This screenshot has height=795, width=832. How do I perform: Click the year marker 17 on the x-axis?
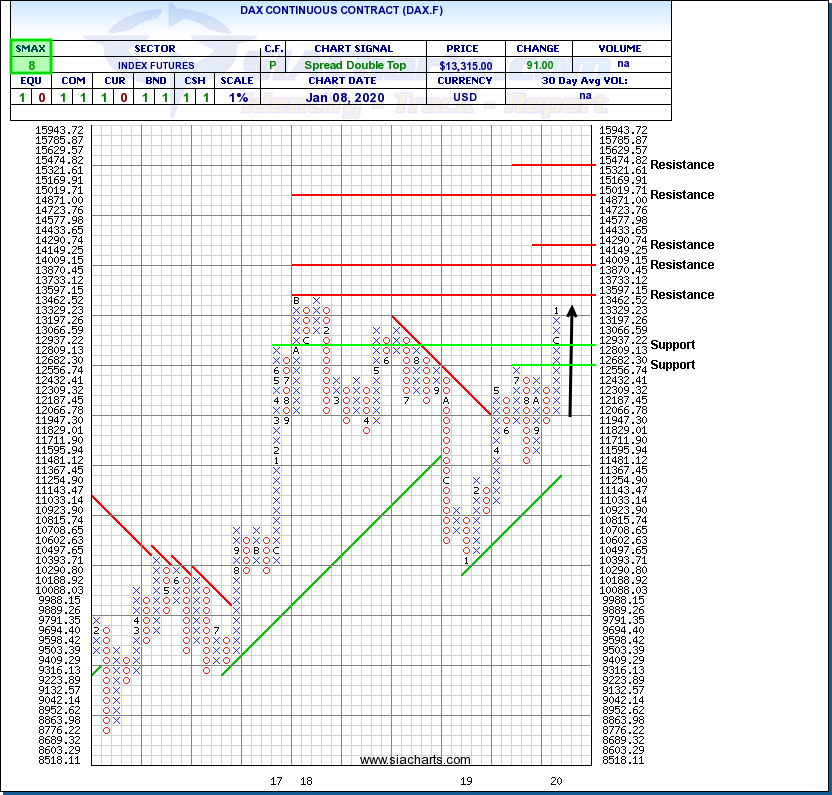click(x=277, y=781)
